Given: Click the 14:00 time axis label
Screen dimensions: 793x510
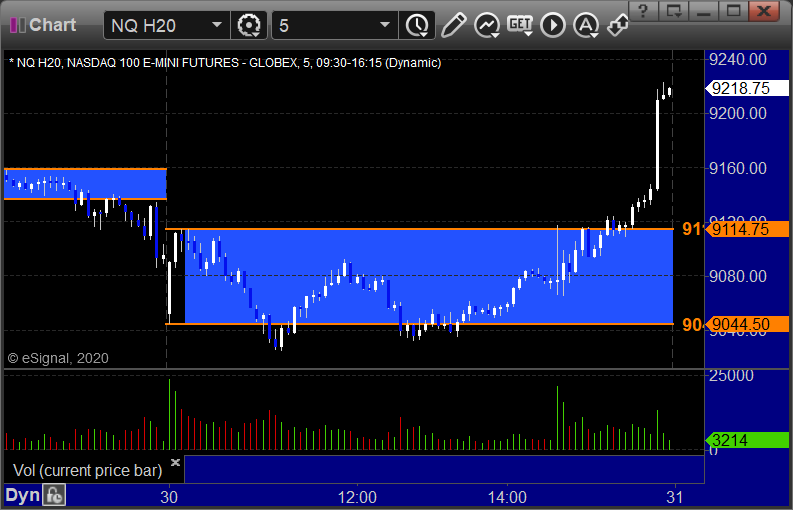Looking at the screenshot, I should [507, 497].
